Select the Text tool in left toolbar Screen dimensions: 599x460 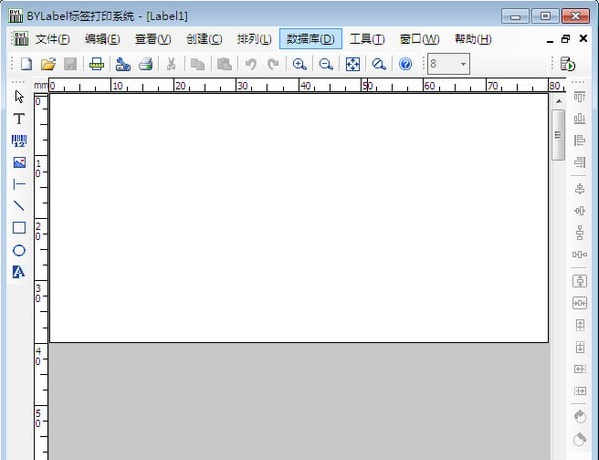tap(19, 119)
